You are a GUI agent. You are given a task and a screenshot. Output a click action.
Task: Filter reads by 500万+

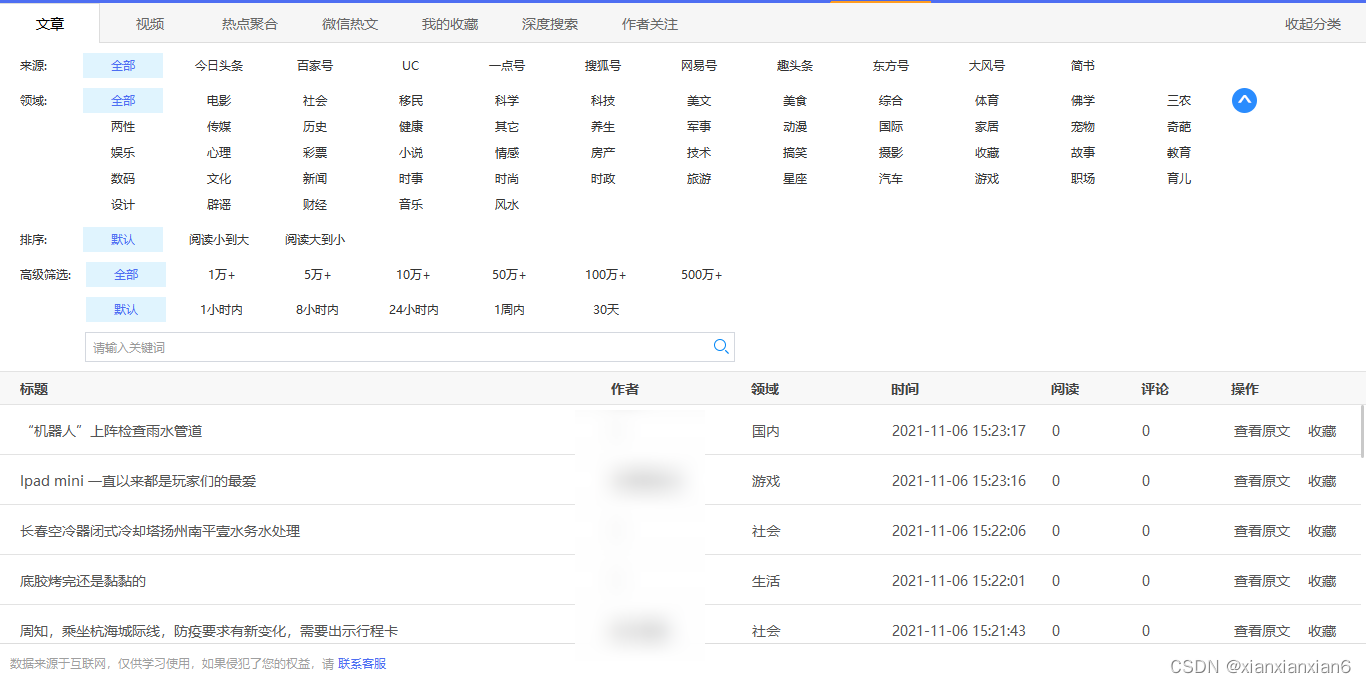[x=702, y=275]
